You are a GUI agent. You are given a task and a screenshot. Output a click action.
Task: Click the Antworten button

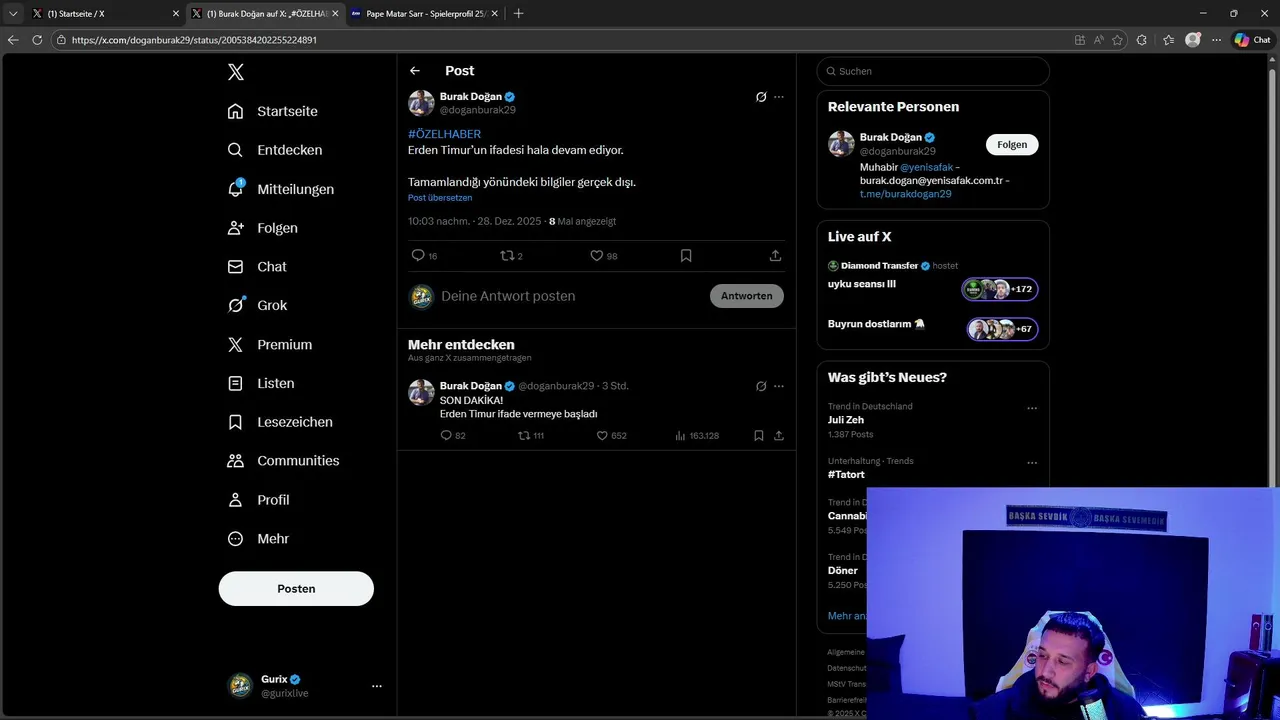pos(747,296)
